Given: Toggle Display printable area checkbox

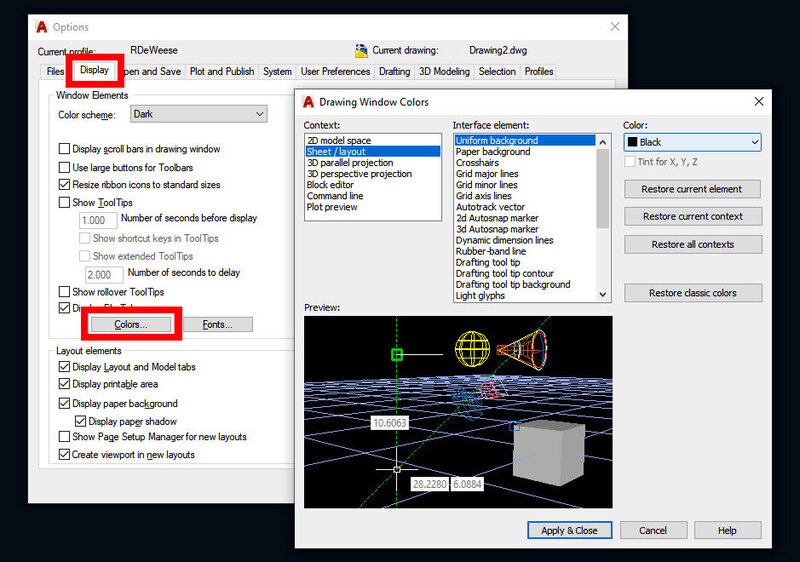Looking at the screenshot, I should (64, 384).
